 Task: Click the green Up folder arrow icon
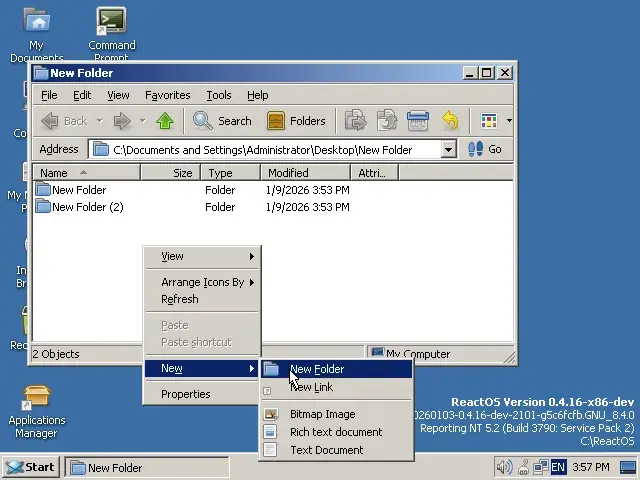click(166, 121)
